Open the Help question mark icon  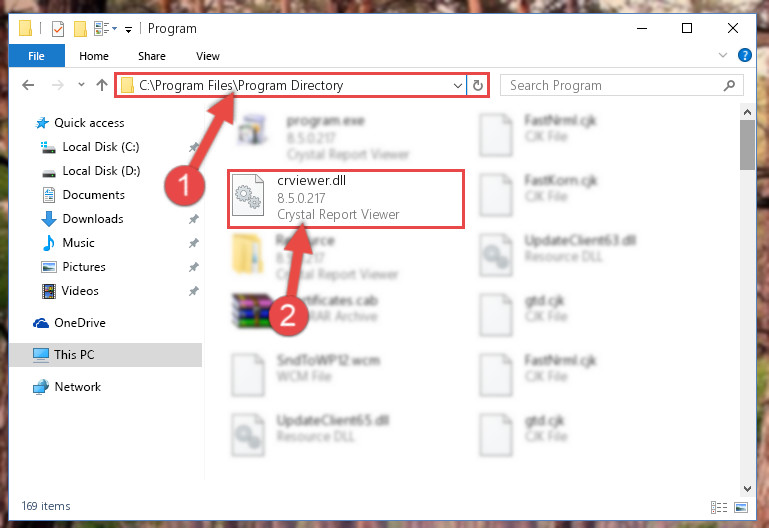coord(744,55)
